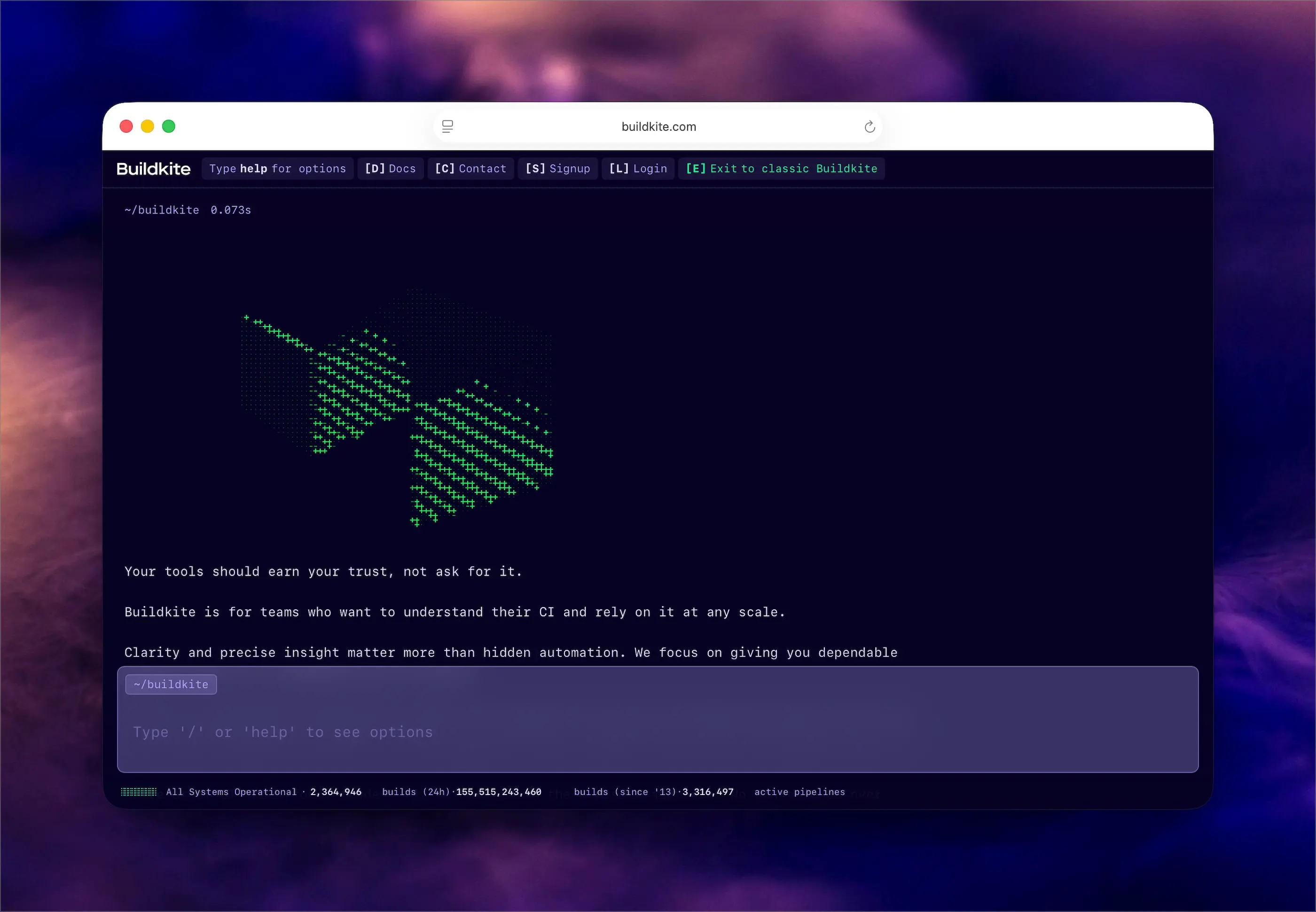
Task: Select the [L] Login option
Action: point(638,169)
